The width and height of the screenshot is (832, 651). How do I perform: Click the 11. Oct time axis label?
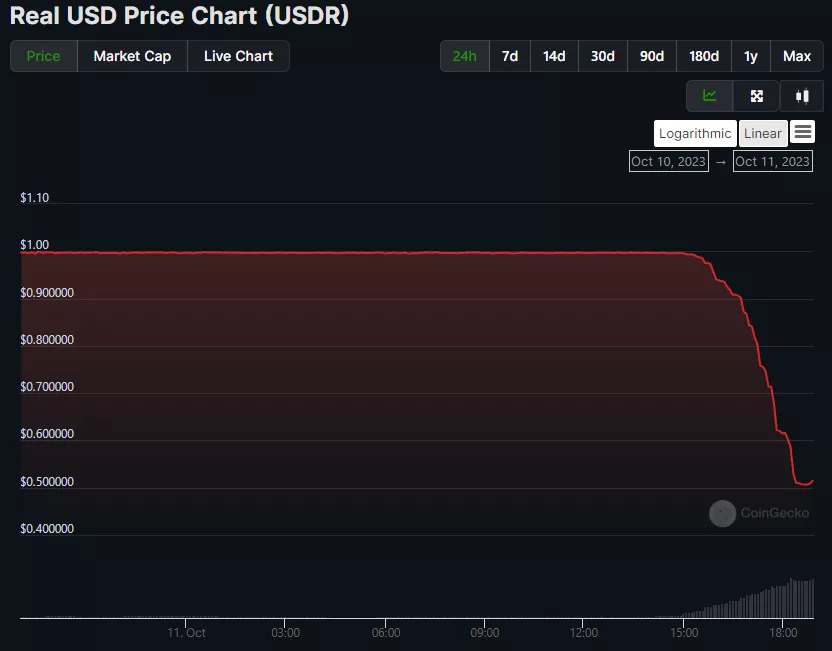tap(186, 632)
